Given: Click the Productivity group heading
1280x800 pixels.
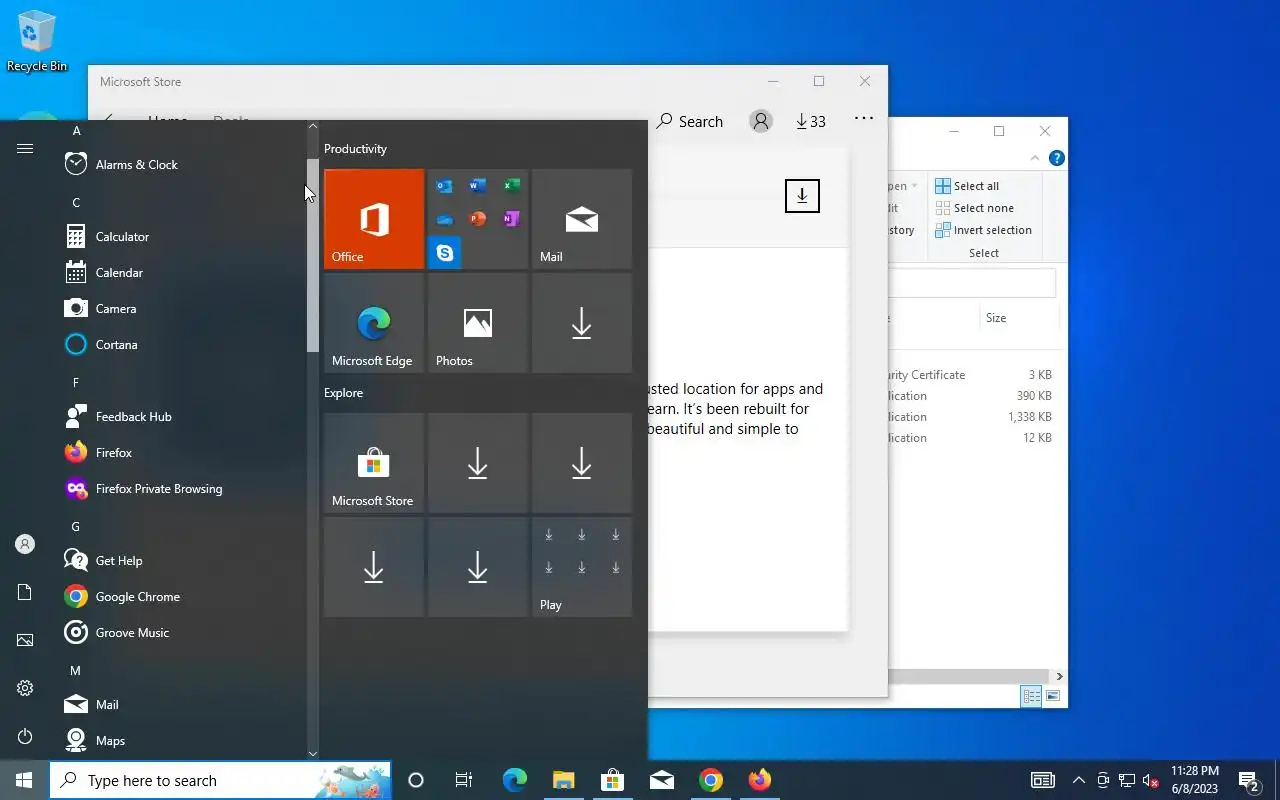Looking at the screenshot, I should [x=355, y=149].
